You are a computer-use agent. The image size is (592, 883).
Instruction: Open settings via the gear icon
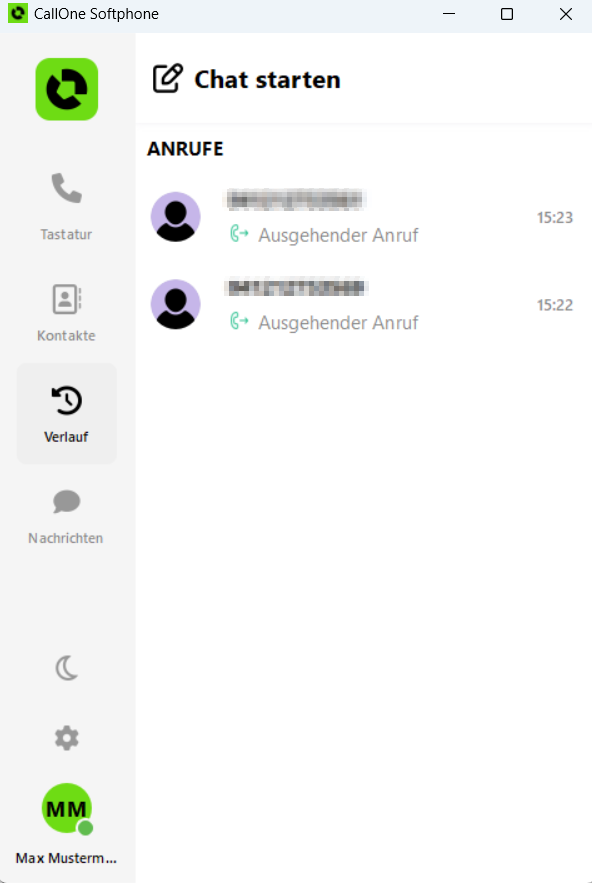click(x=66, y=738)
